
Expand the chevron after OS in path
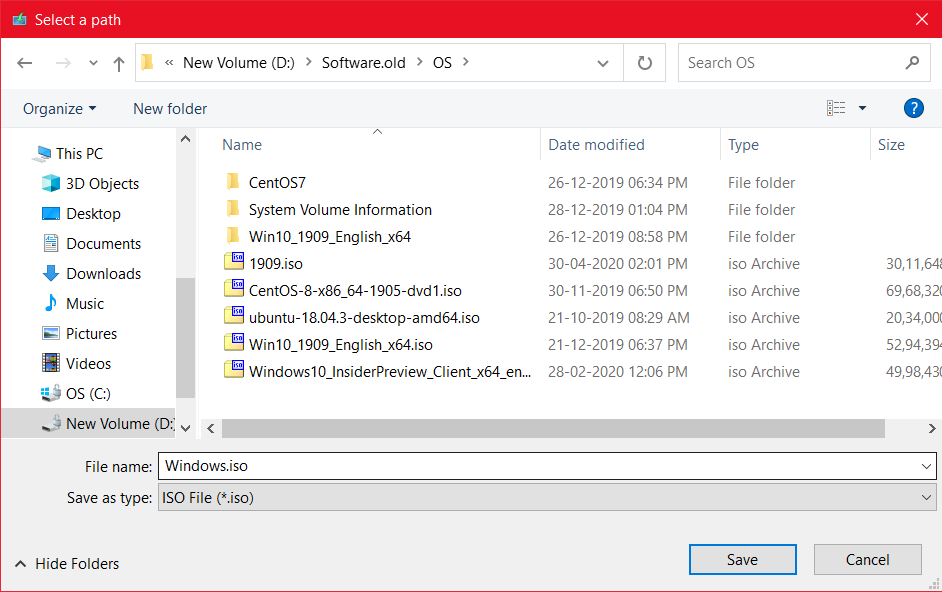tap(466, 62)
